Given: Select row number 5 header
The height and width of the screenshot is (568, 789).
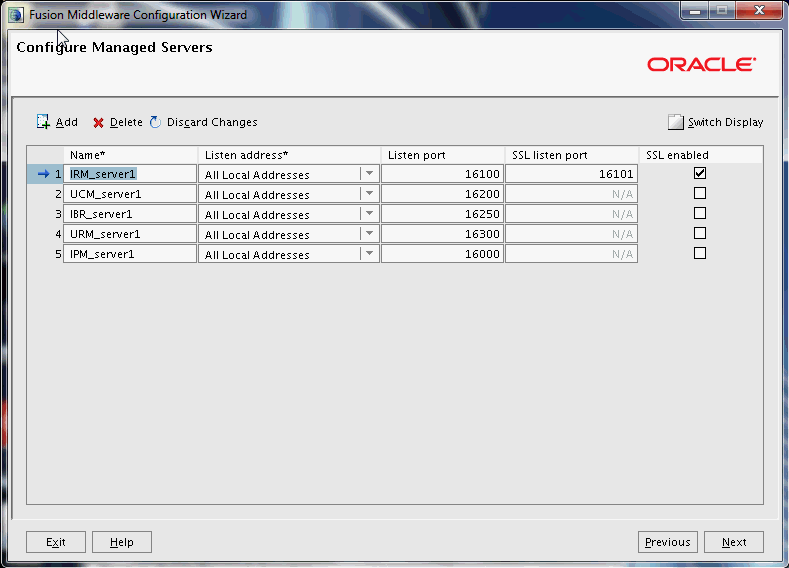Looking at the screenshot, I should (x=45, y=254).
